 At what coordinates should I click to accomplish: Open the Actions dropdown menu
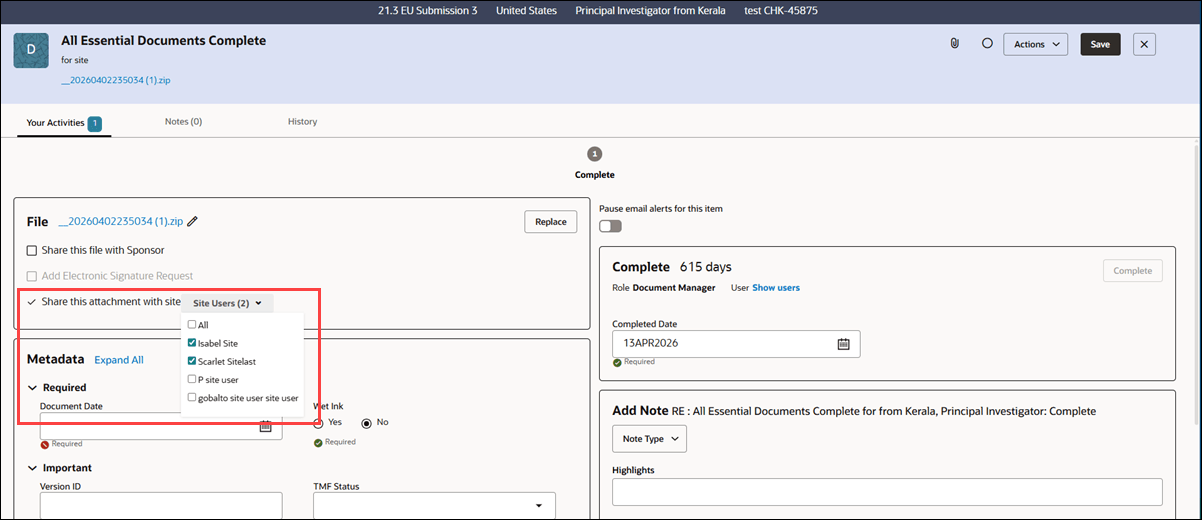point(1035,44)
